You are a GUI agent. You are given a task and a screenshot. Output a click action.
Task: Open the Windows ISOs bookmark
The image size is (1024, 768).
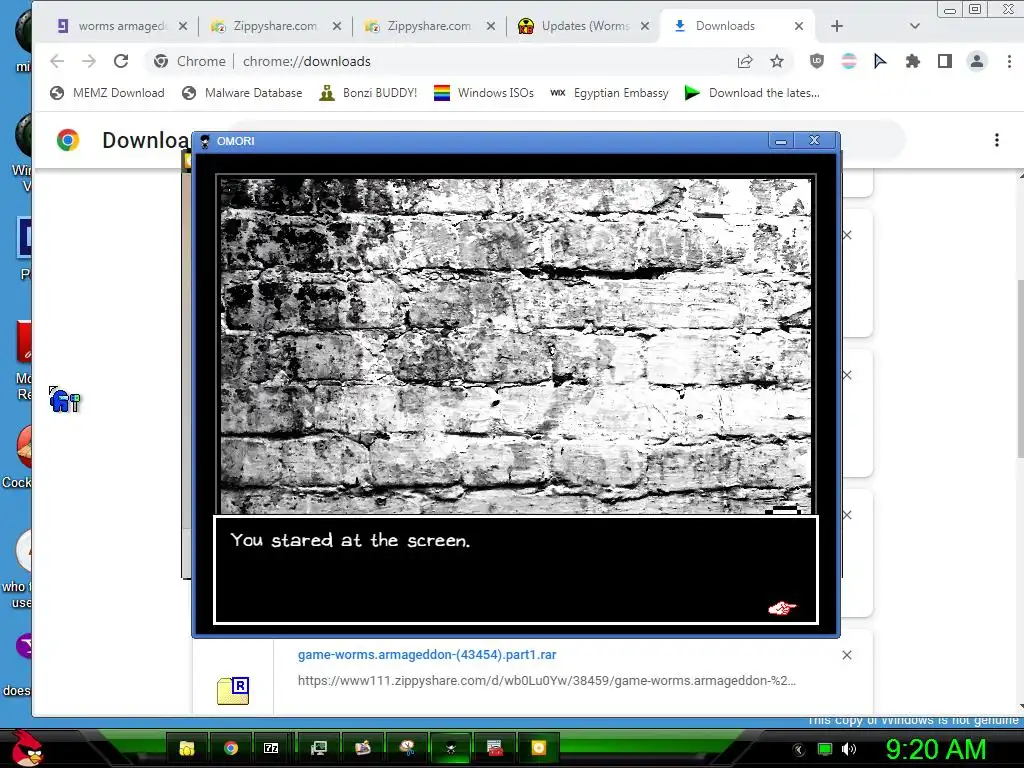click(x=484, y=93)
